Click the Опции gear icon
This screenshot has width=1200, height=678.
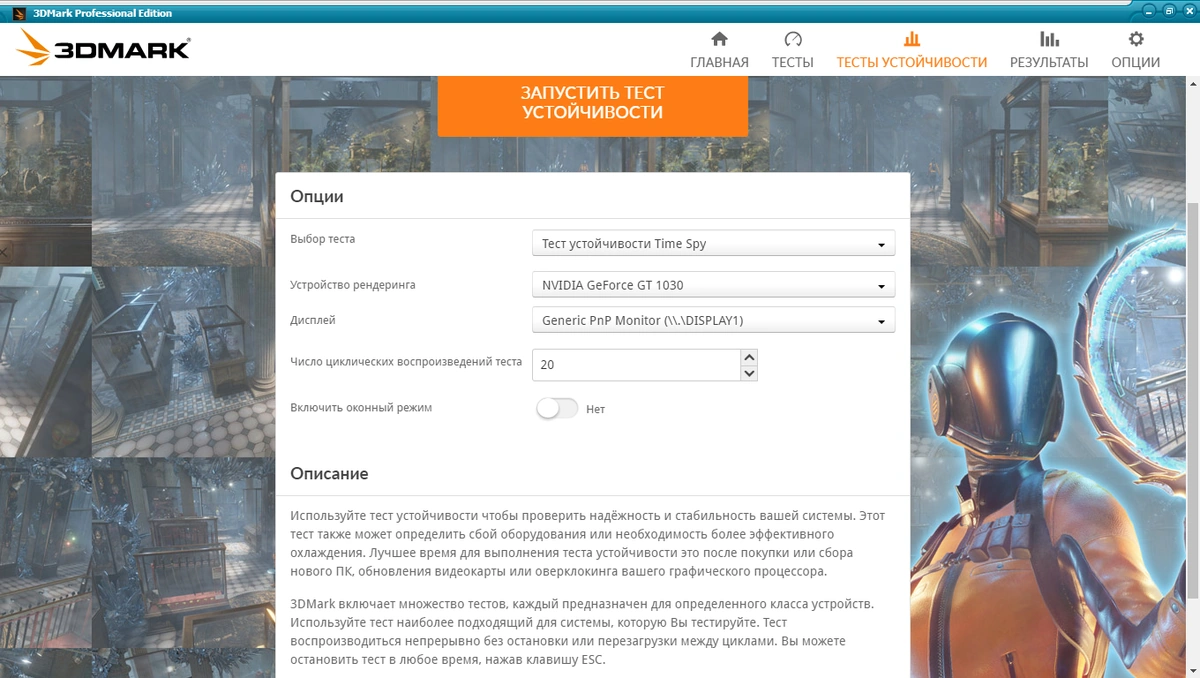[x=1136, y=39]
